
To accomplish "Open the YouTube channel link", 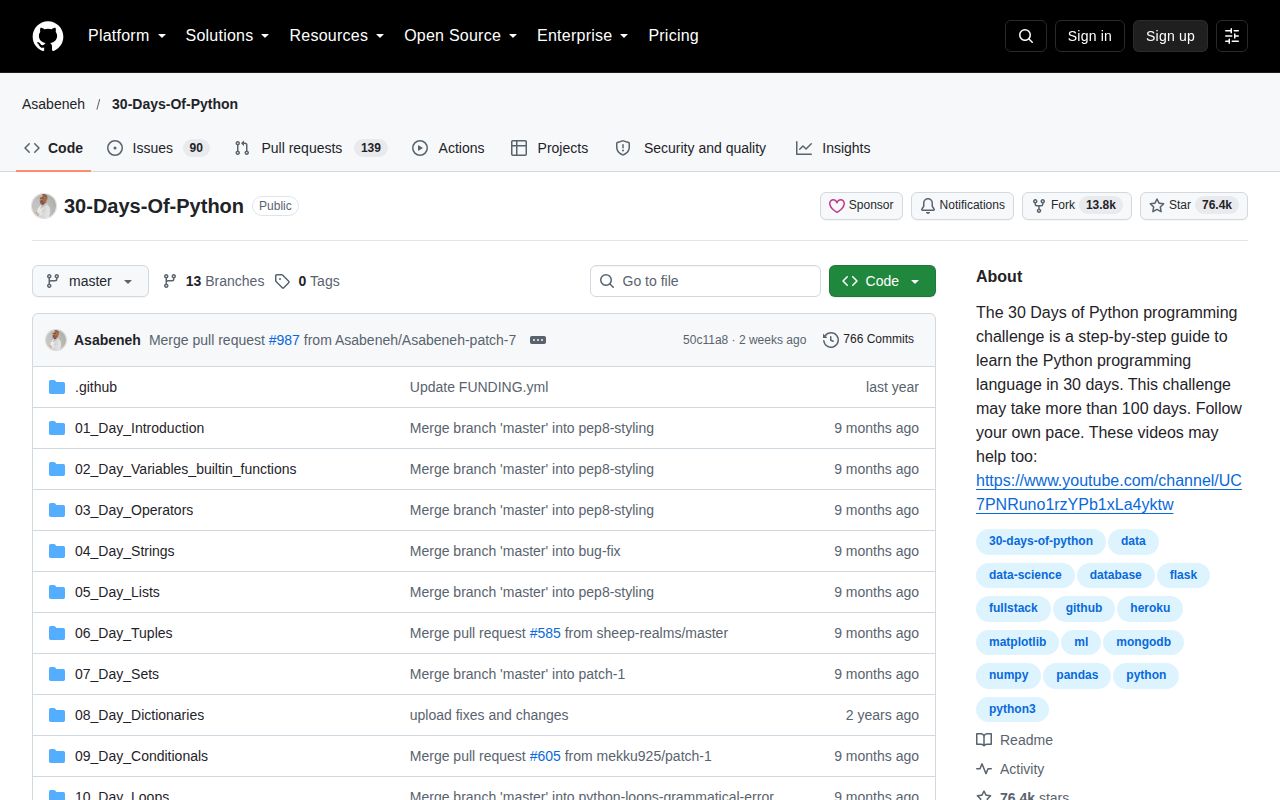I will [x=1109, y=493].
